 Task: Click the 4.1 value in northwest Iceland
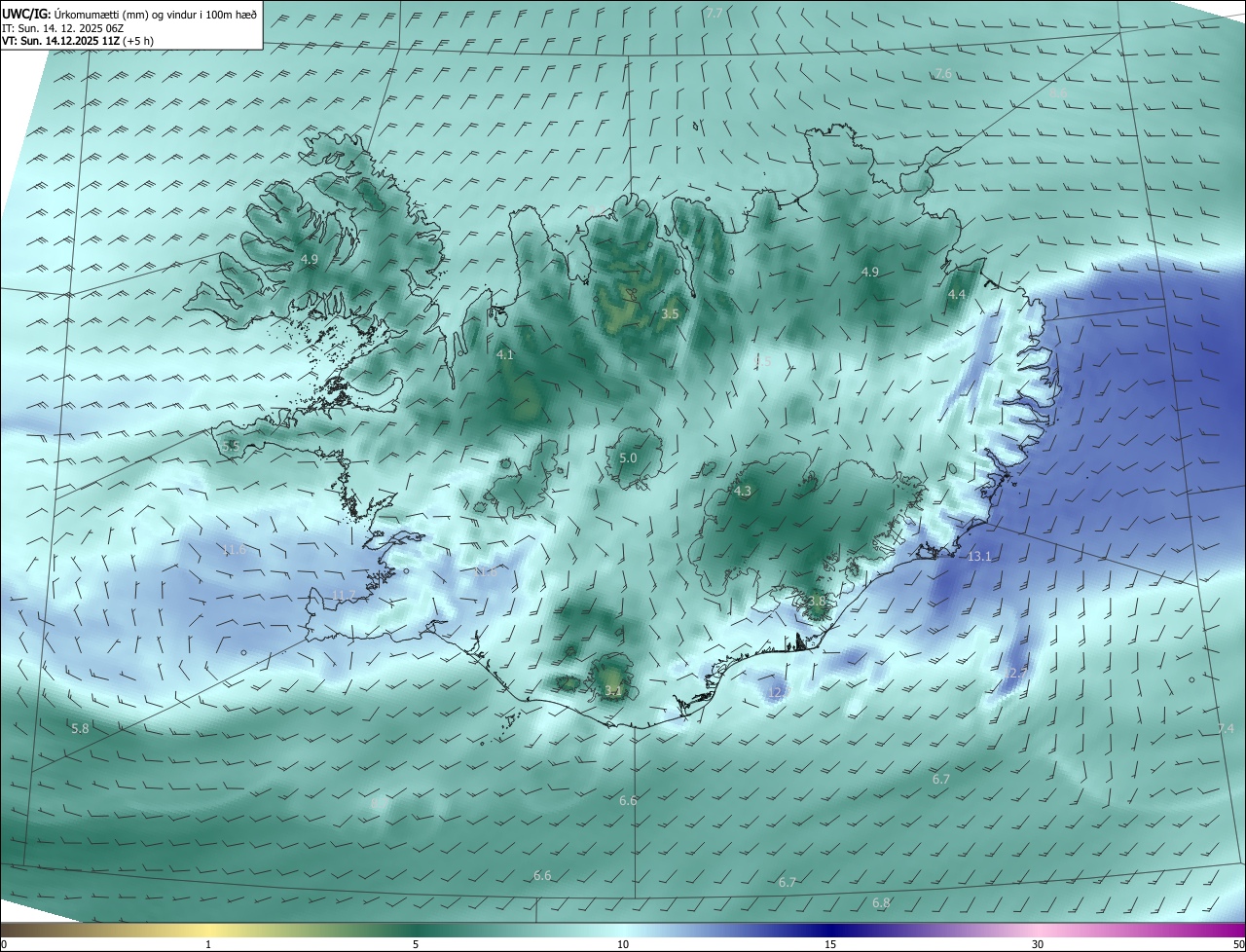[x=504, y=355]
